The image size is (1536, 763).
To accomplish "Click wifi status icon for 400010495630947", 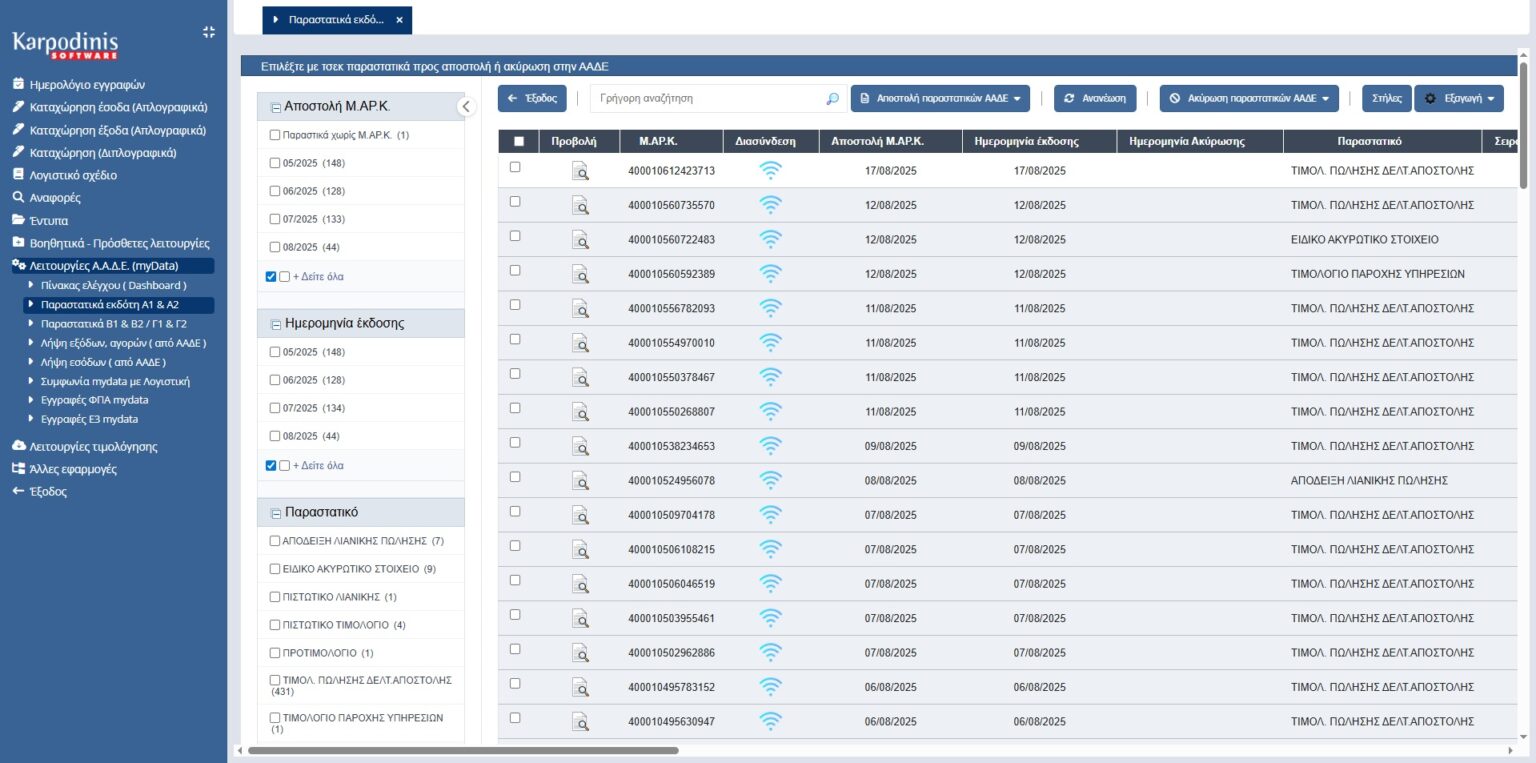I will click(770, 721).
